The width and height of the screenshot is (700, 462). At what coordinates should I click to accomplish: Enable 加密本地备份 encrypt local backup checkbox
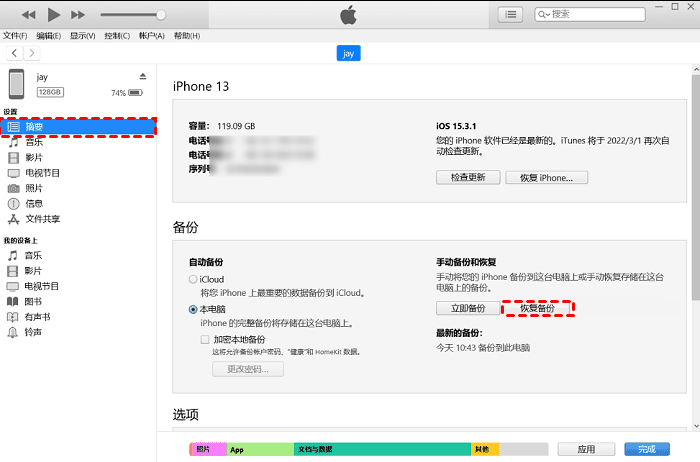point(205,340)
